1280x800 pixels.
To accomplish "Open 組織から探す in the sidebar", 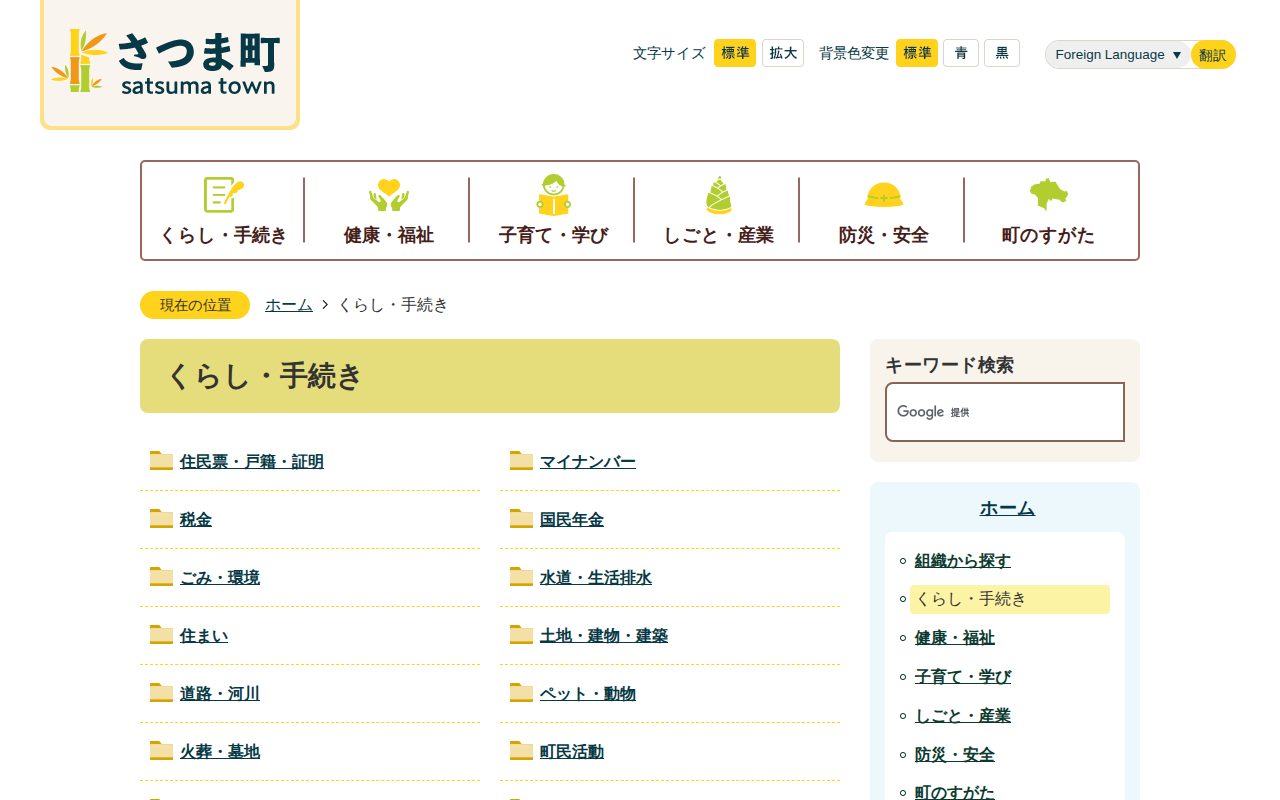I will coord(963,561).
